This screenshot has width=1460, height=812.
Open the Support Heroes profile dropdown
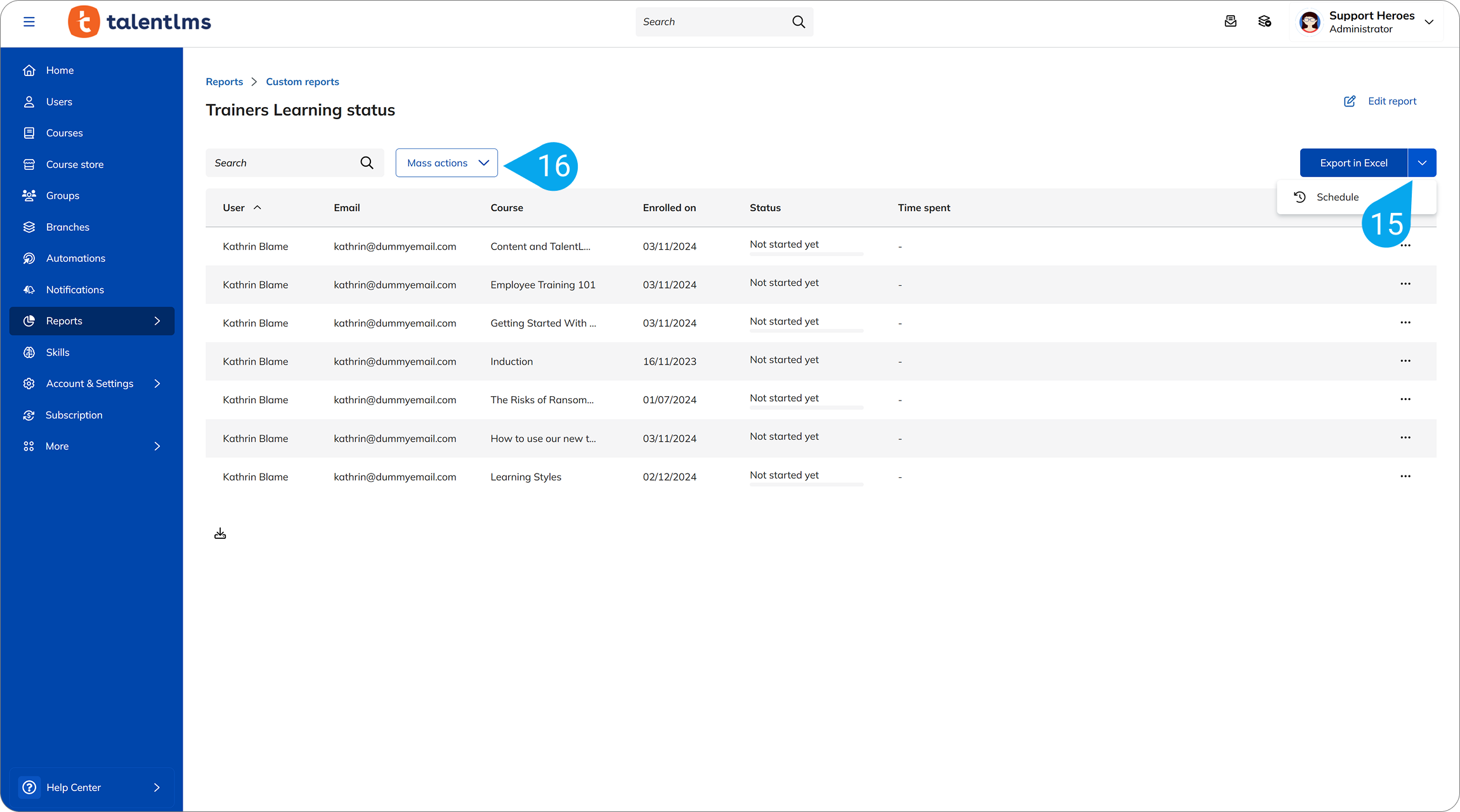click(1367, 22)
